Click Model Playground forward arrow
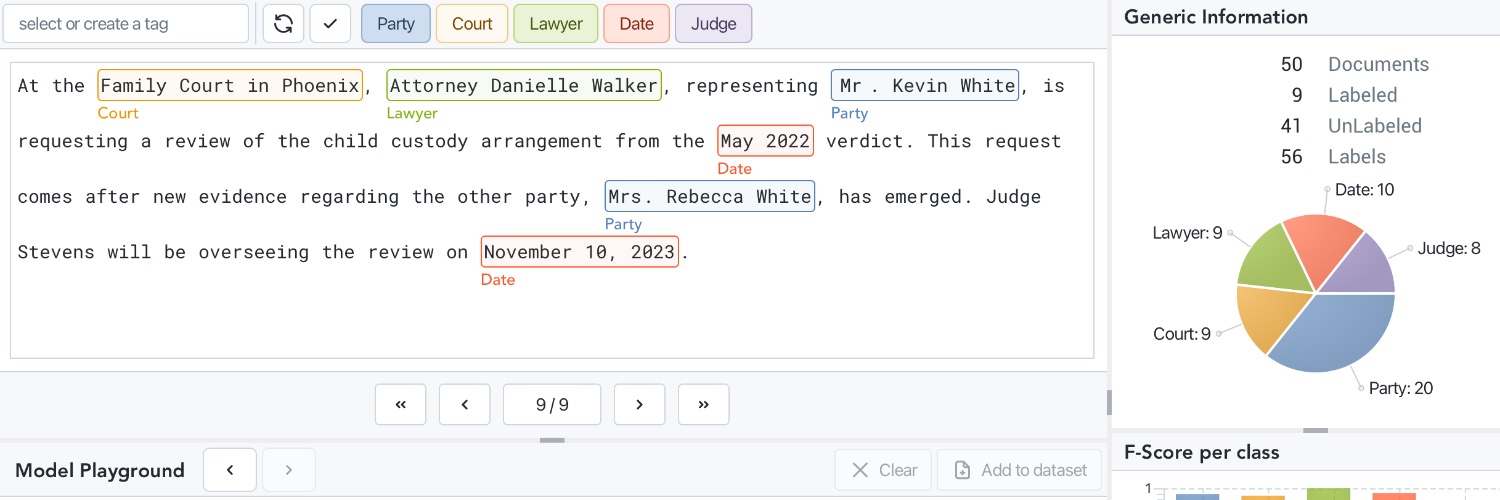Viewport: 1500px width, 500px height. [289, 470]
